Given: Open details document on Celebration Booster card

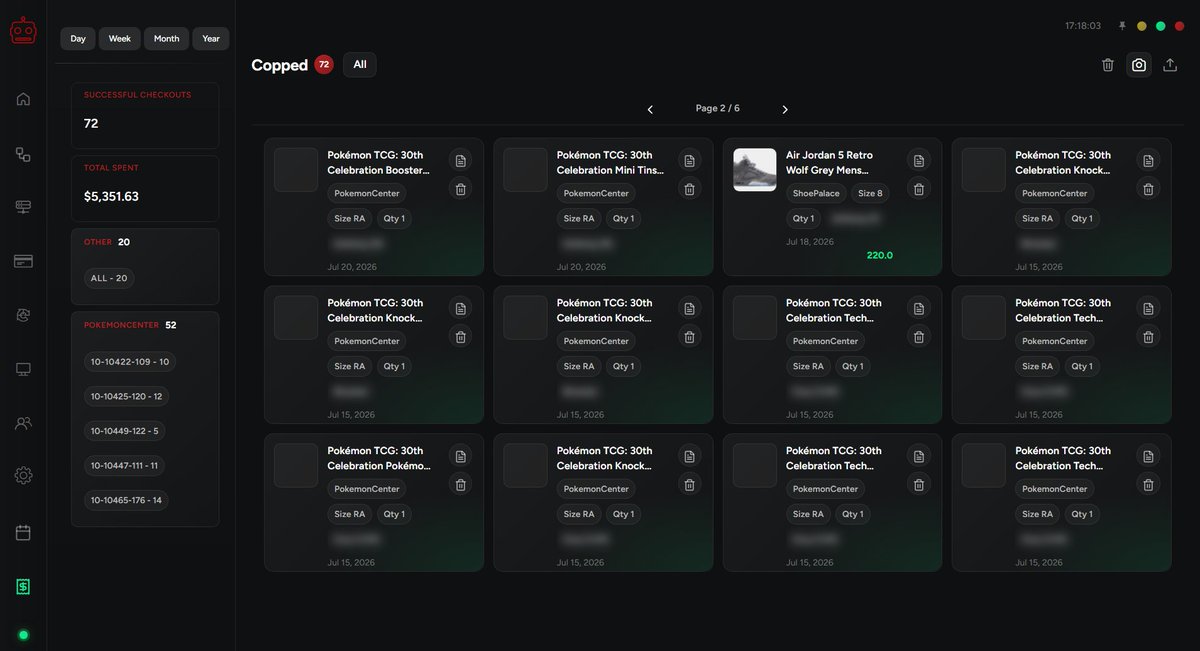Looking at the screenshot, I should [x=460, y=161].
